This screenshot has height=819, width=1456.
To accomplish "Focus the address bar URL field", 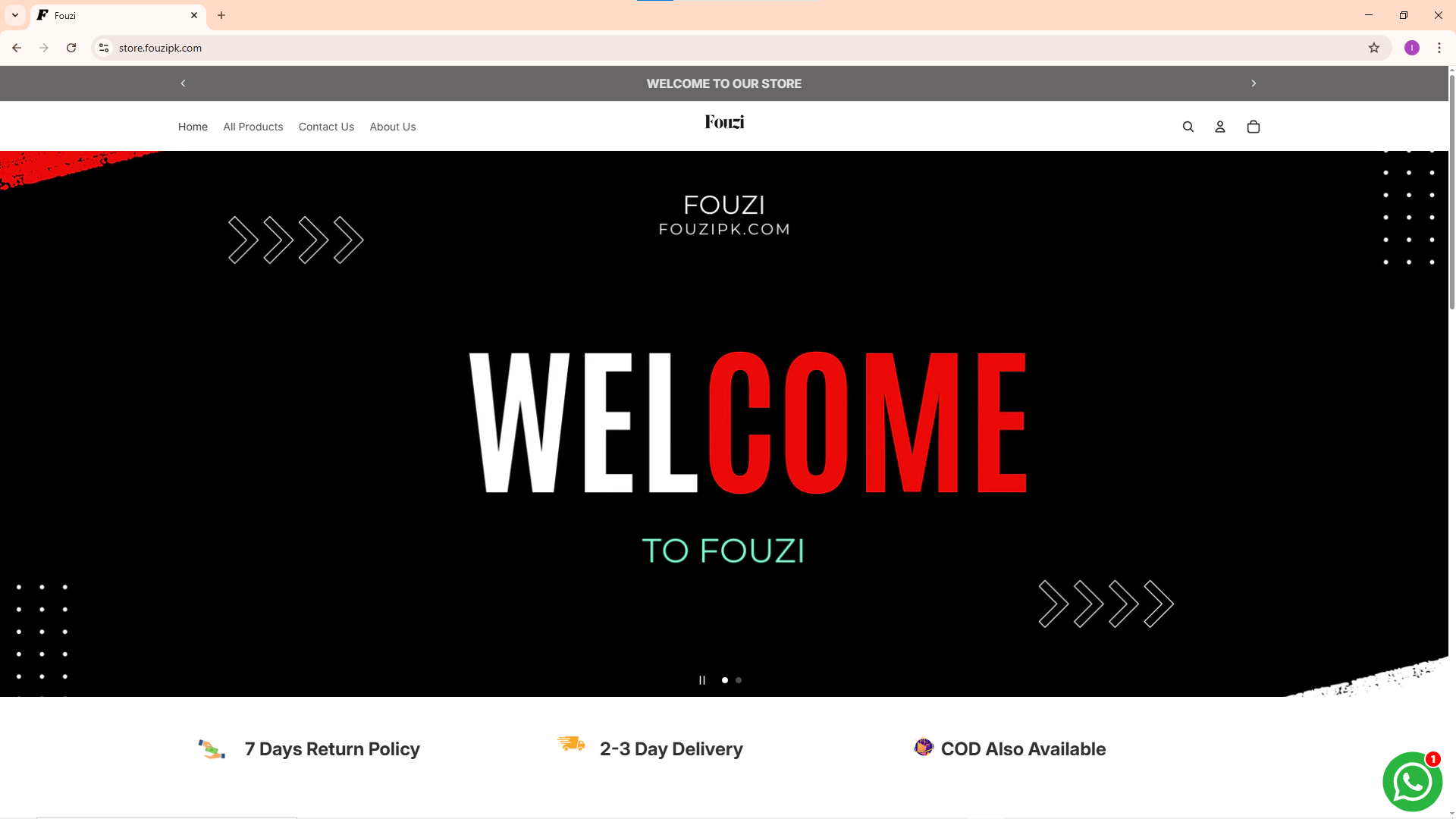I will 728,48.
